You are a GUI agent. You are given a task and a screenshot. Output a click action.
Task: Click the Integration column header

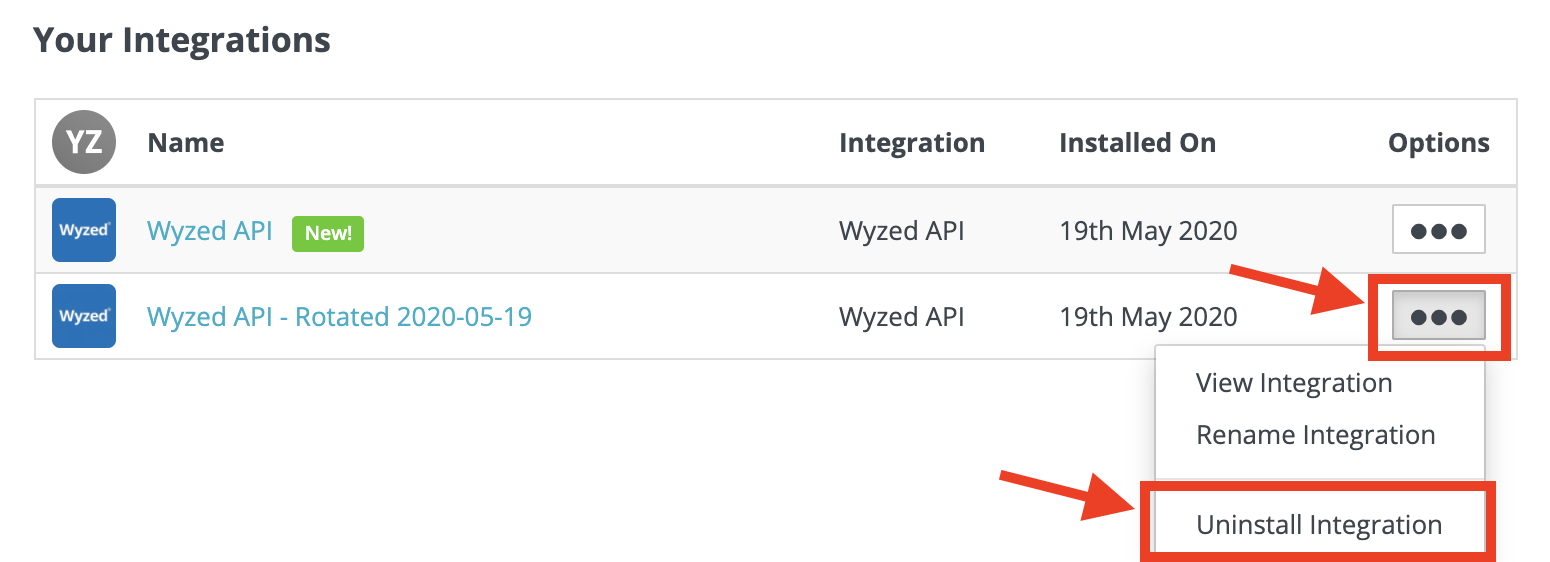(x=912, y=143)
